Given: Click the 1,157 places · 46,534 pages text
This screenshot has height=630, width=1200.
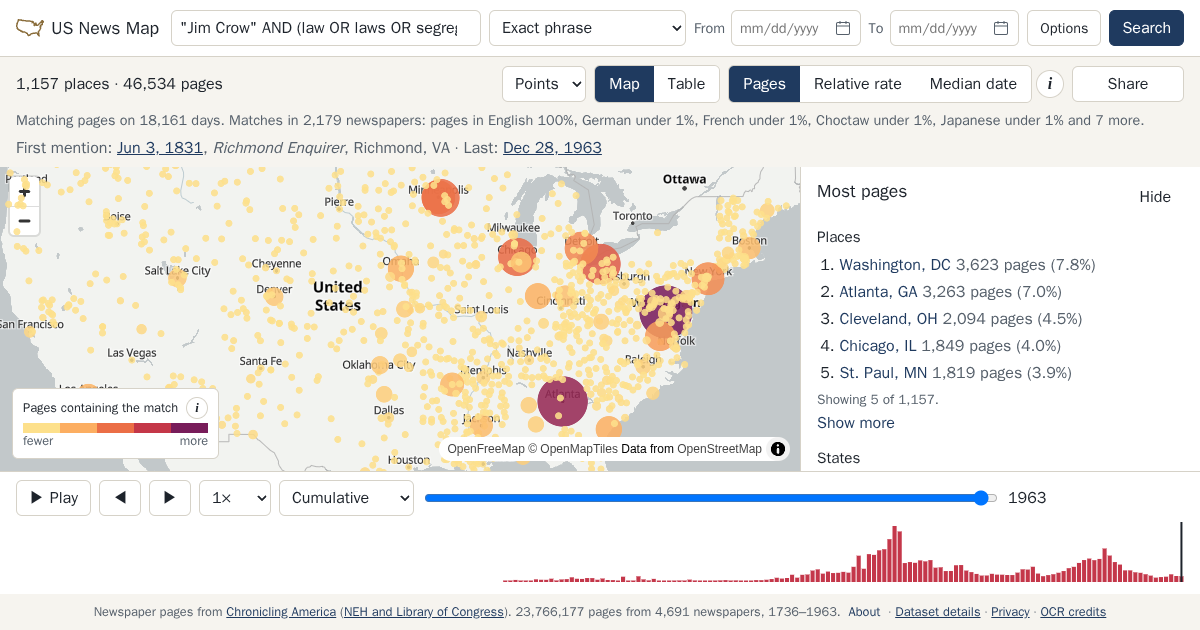Looking at the screenshot, I should point(119,84).
